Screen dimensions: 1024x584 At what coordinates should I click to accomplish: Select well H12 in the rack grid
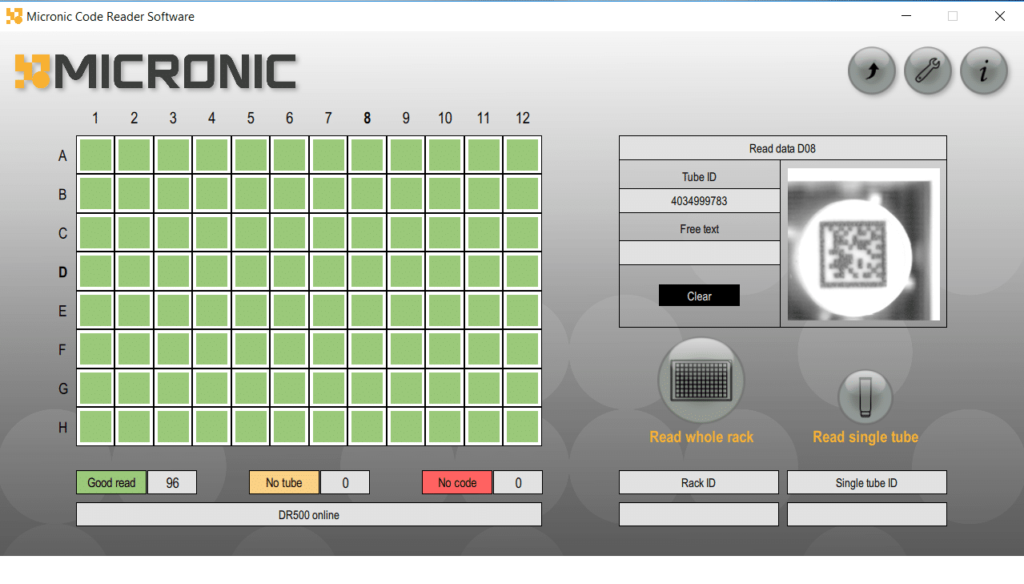click(x=522, y=427)
